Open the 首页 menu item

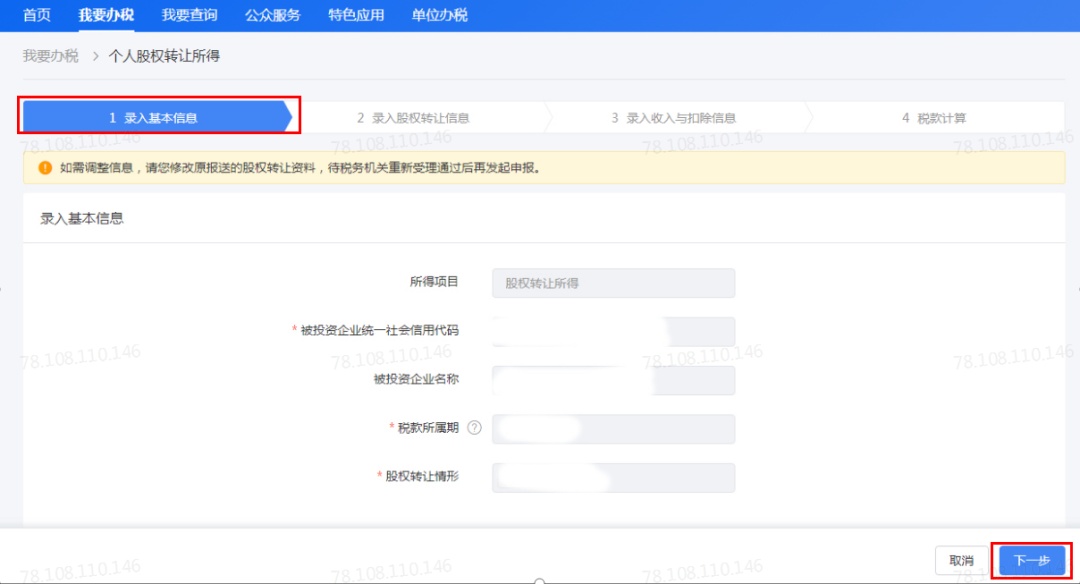click(37, 15)
